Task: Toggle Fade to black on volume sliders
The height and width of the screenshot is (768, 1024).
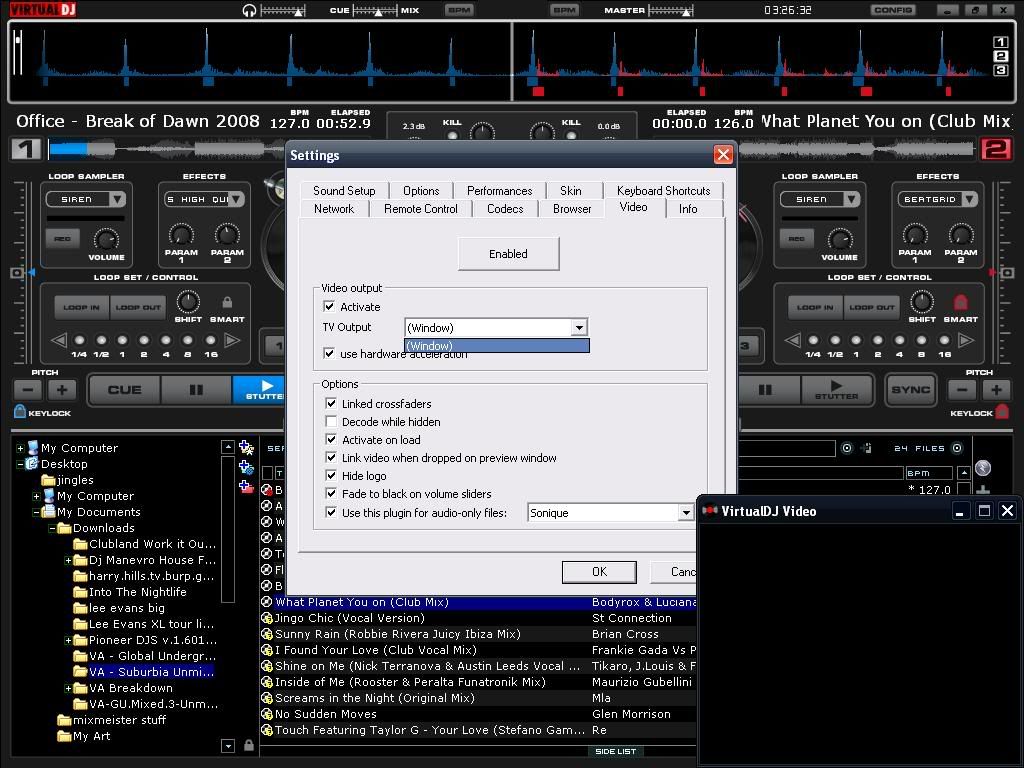Action: 331,494
